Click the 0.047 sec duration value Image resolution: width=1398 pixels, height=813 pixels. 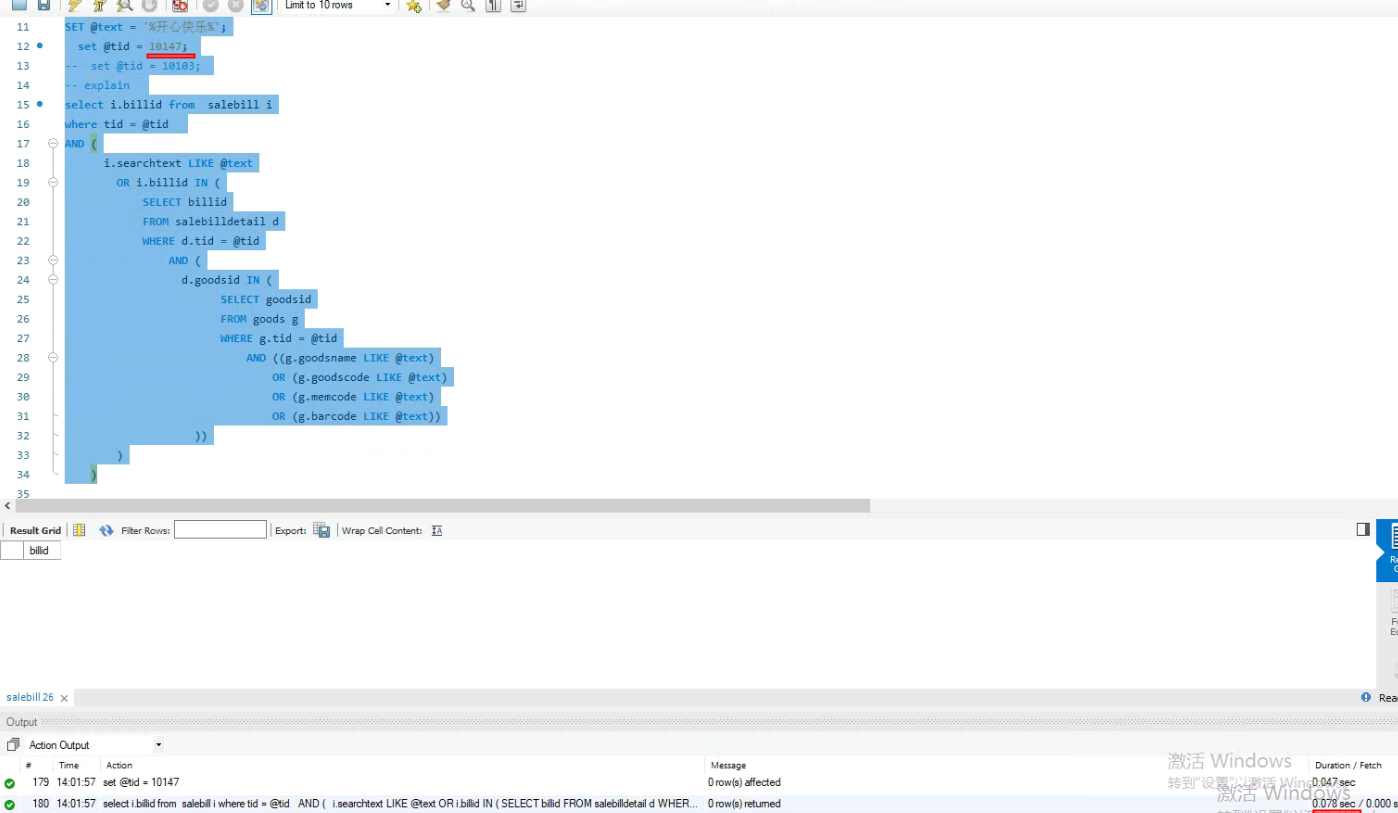pyautogui.click(x=1335, y=782)
